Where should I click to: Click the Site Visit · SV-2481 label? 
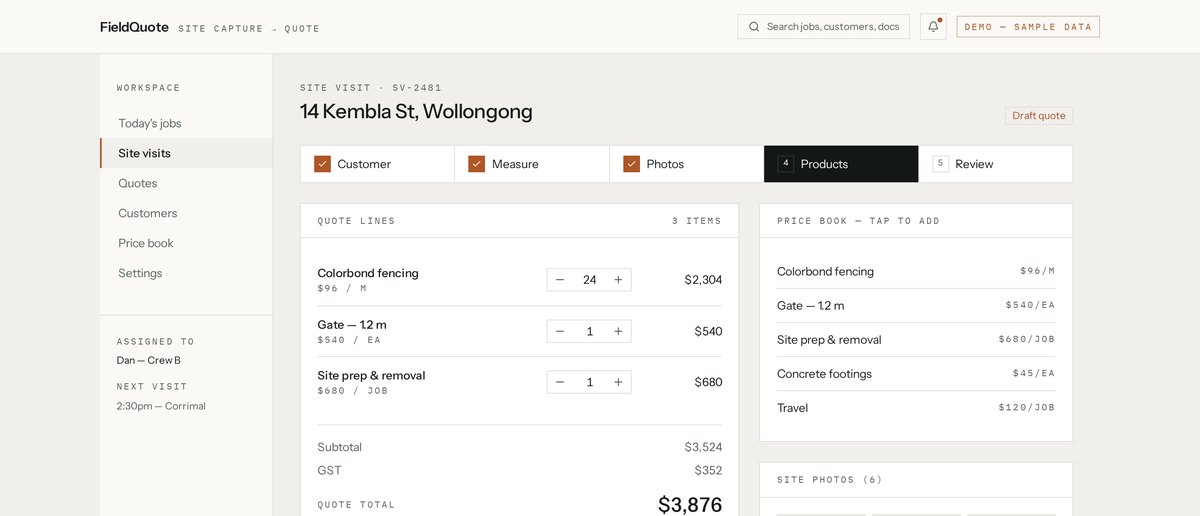[371, 88]
